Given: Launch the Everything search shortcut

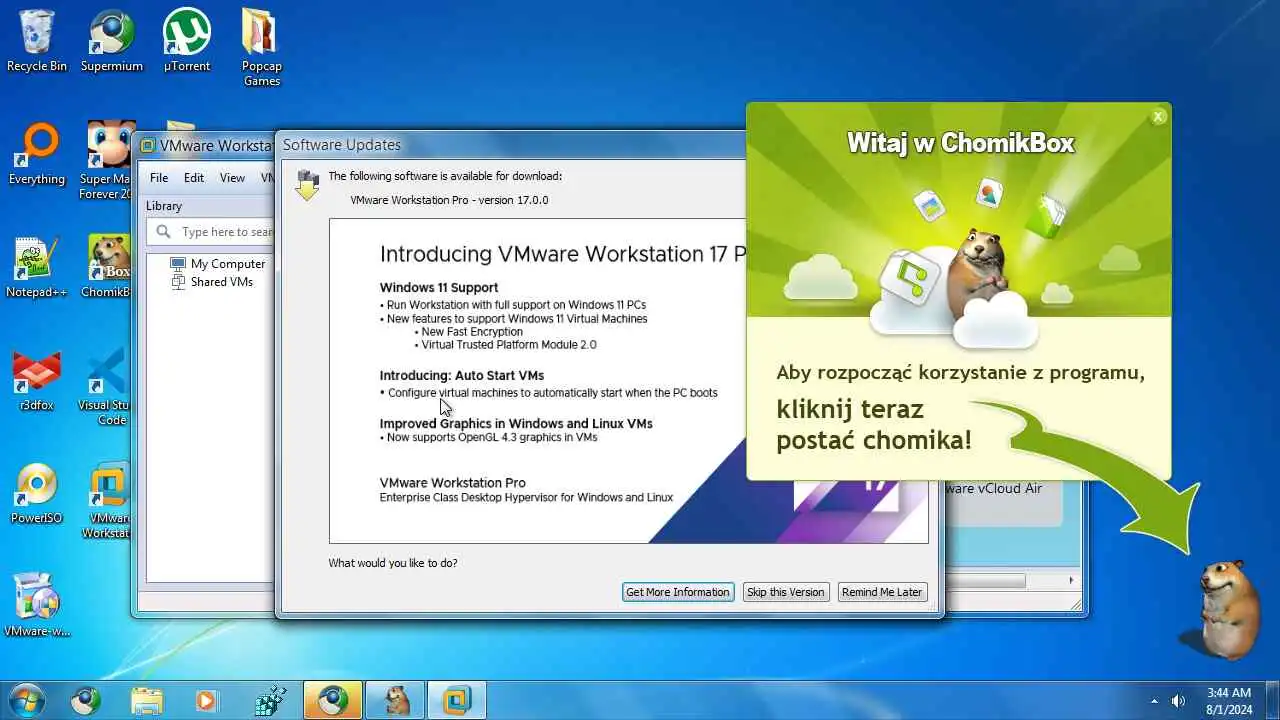Looking at the screenshot, I should [x=37, y=155].
